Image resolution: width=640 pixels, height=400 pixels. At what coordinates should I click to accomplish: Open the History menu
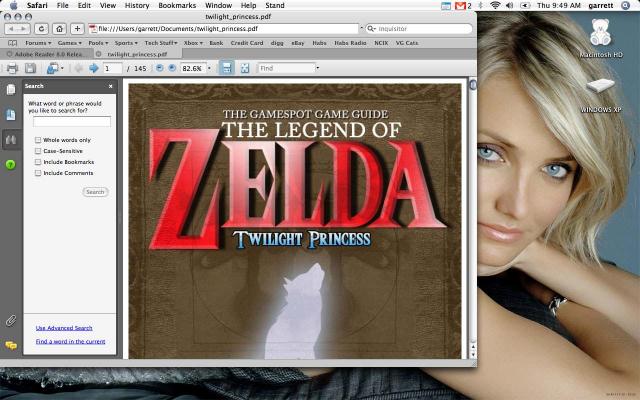[x=137, y=5]
